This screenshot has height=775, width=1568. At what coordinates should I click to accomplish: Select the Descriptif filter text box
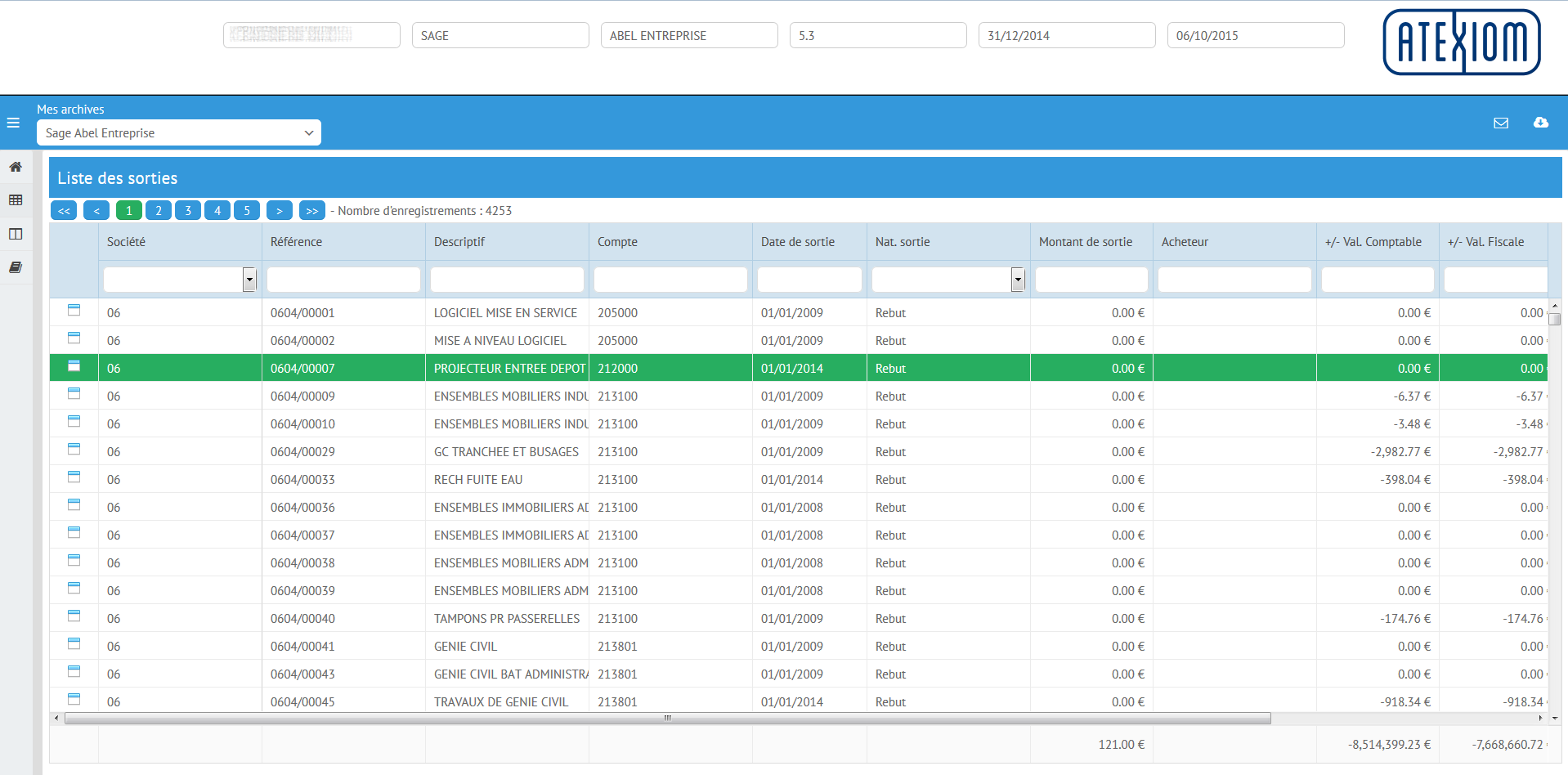pos(507,280)
